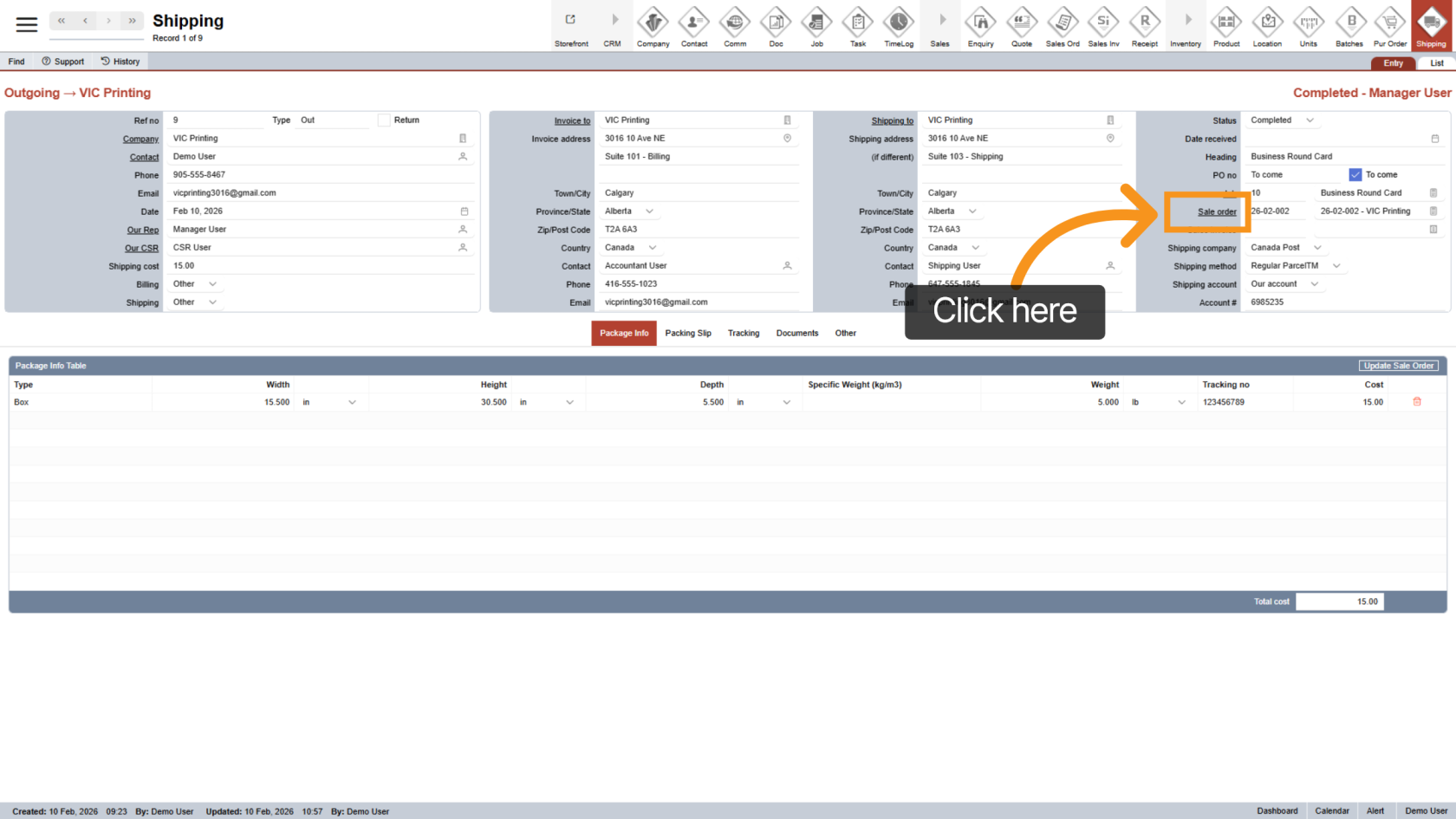1456x819 pixels.
Task: Open the TimeLog module icon
Action: click(899, 26)
